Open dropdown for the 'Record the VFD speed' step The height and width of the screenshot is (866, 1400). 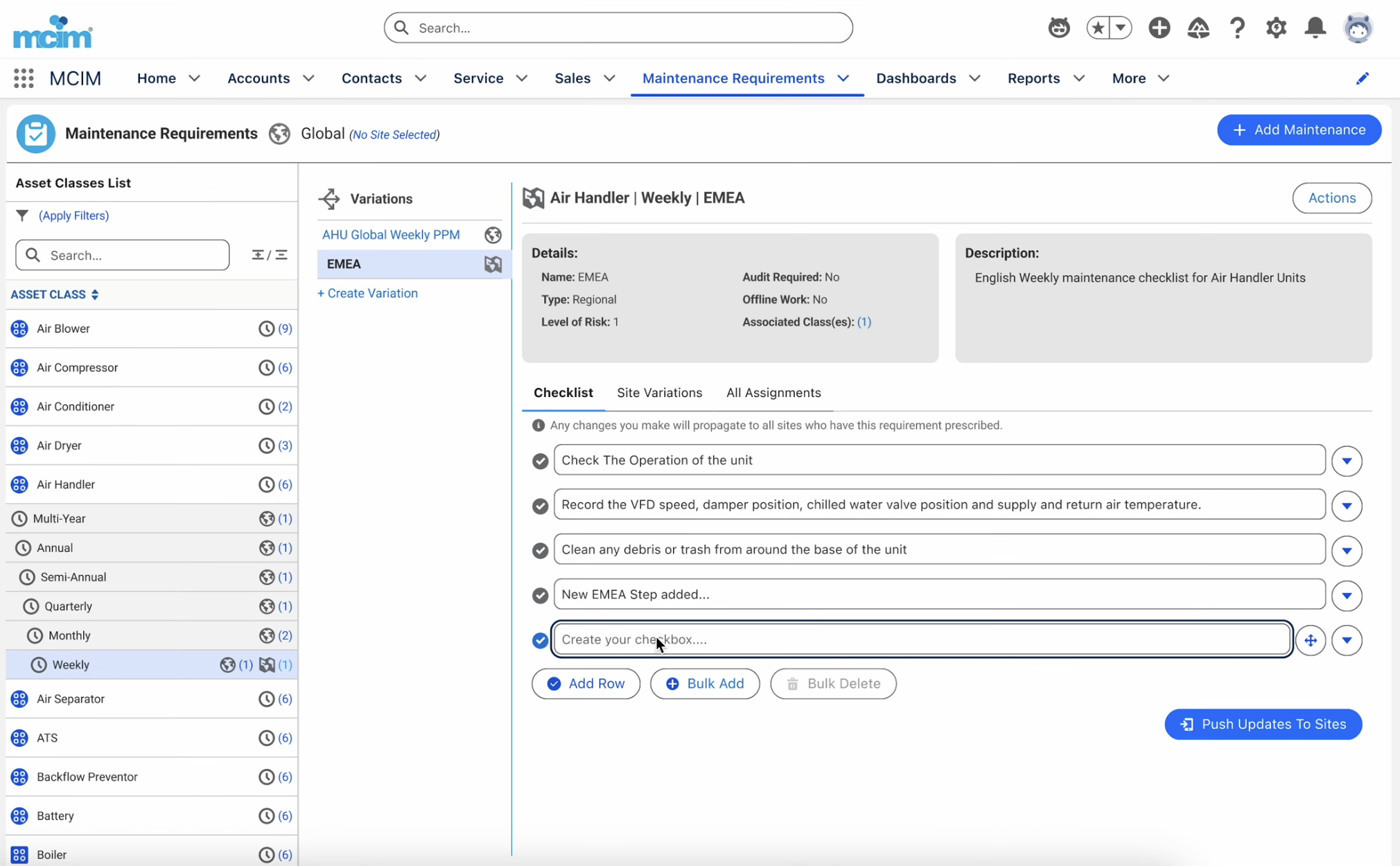(x=1347, y=506)
